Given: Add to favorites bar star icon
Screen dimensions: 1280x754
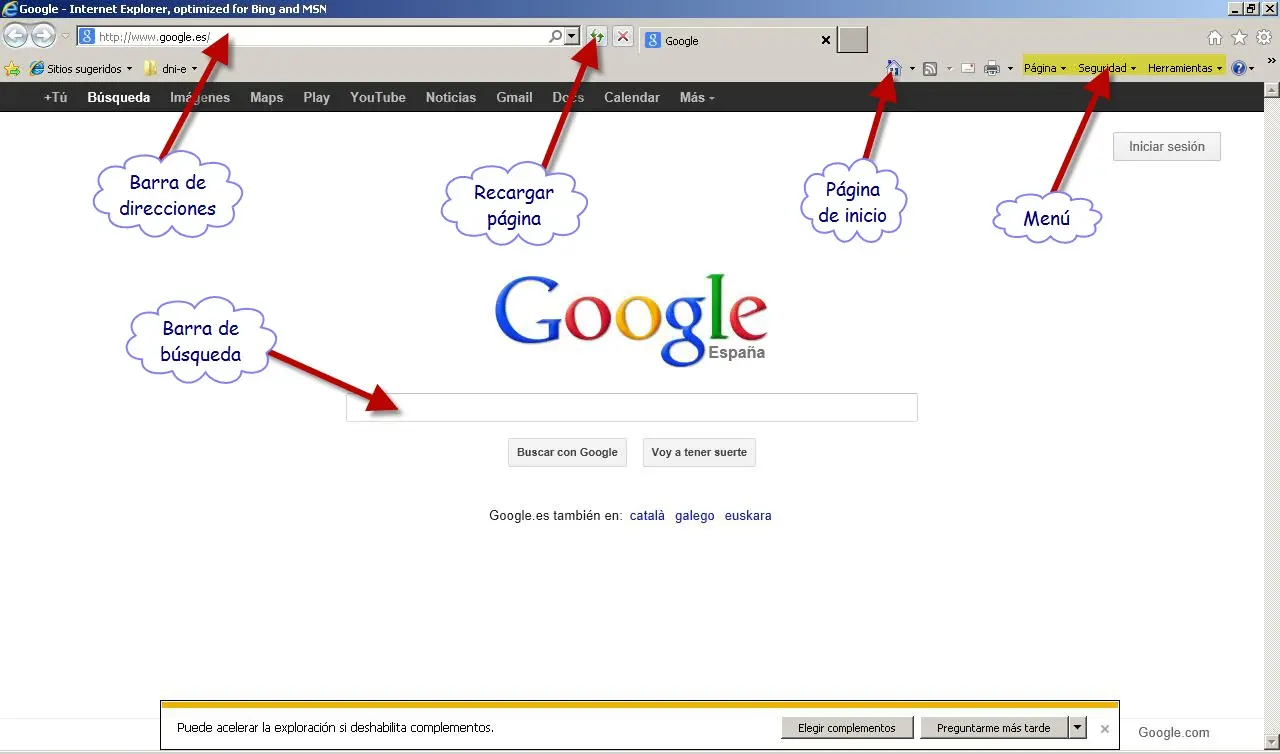Looking at the screenshot, I should [x=12, y=68].
